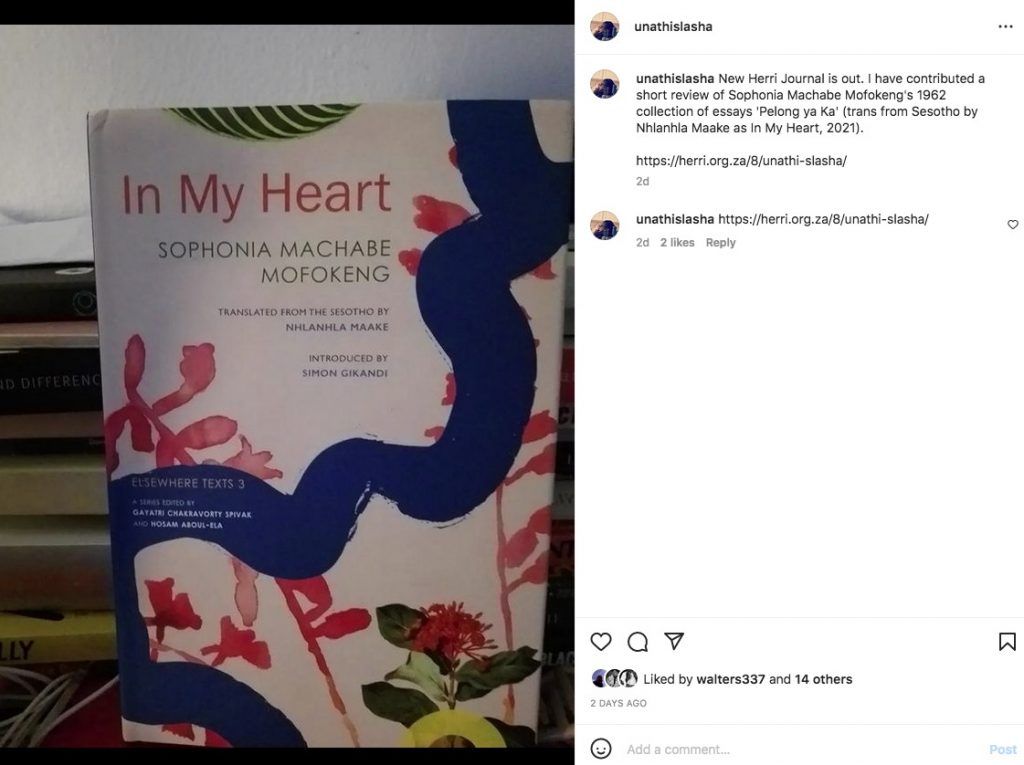
Task: Focus the Add a comment field
Action: pos(803,749)
